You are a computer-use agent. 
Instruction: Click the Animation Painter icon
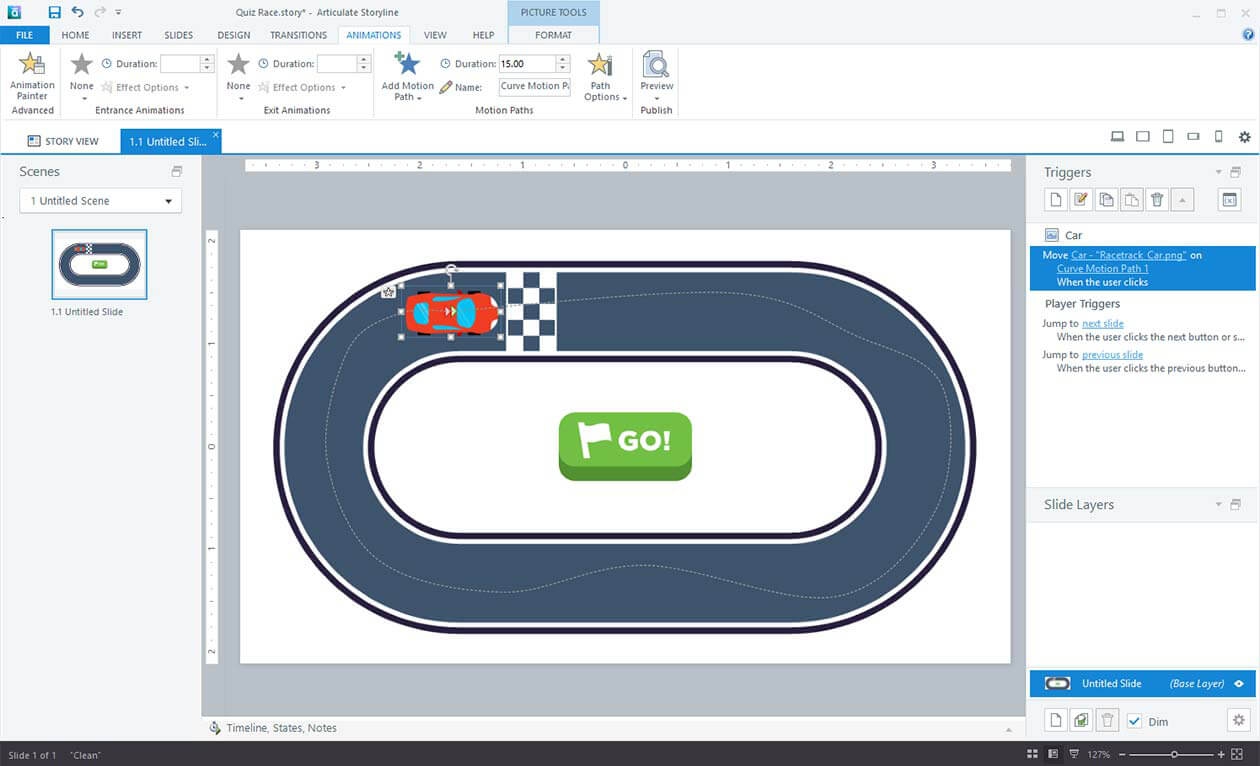coord(32,66)
